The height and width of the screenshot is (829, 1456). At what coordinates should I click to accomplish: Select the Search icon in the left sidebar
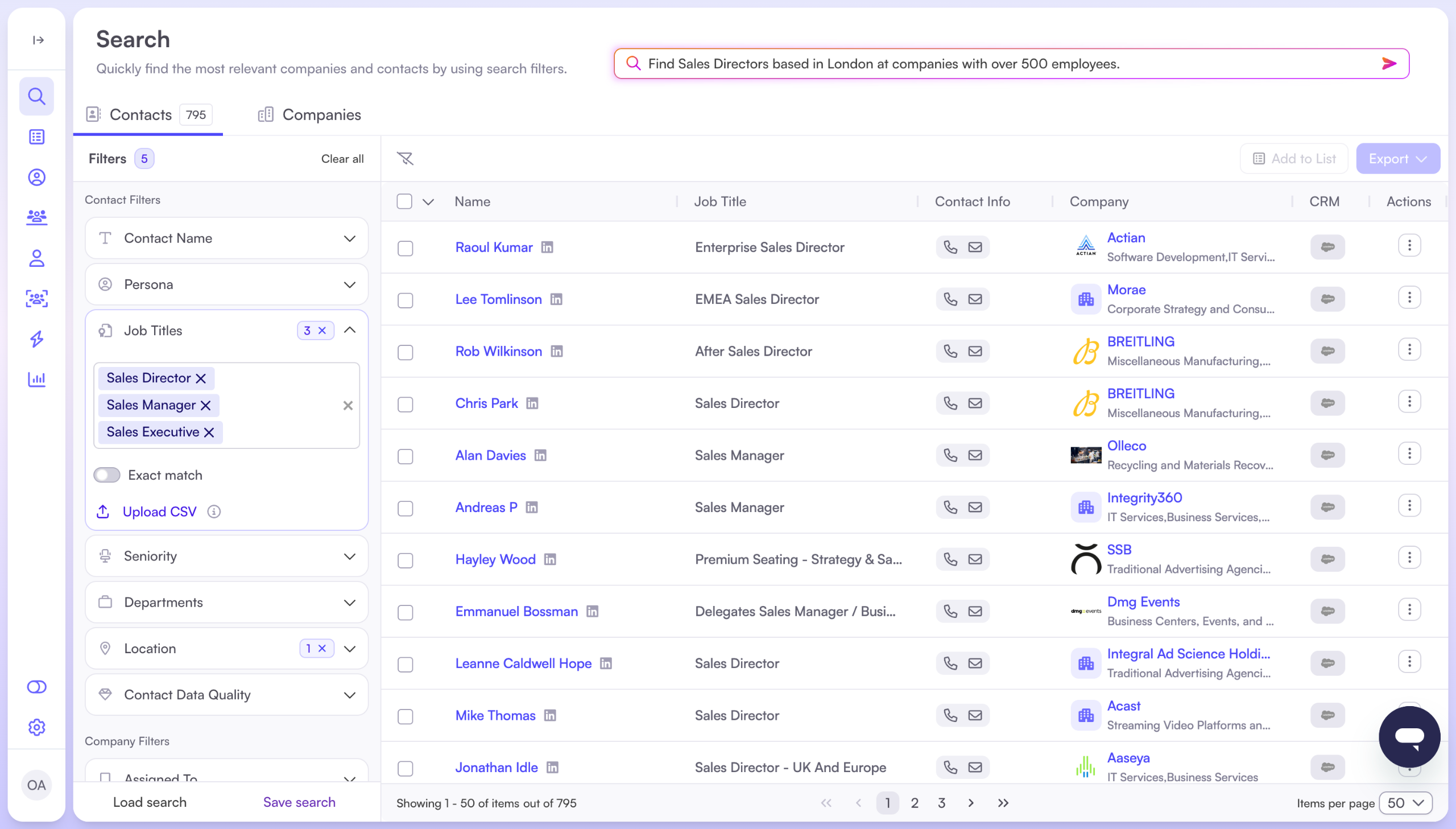click(x=36, y=96)
